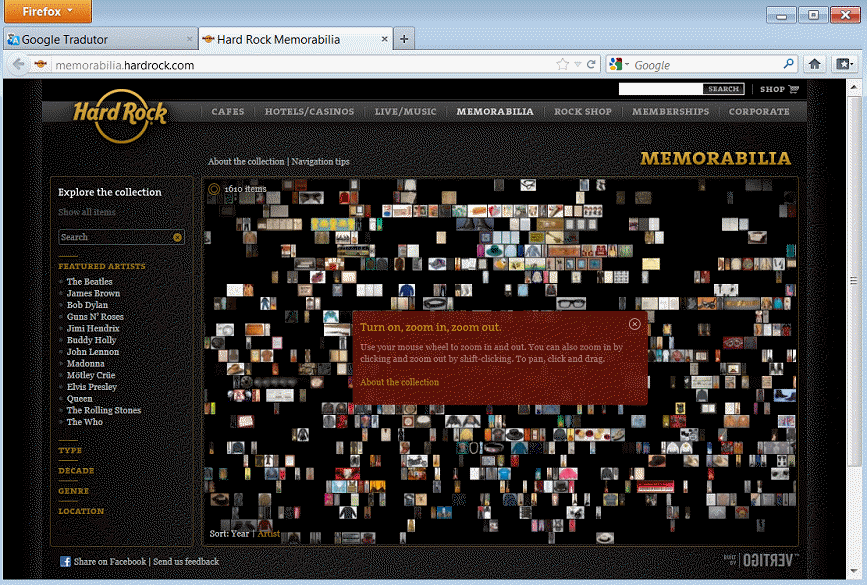Open the Memberships menu
The width and height of the screenshot is (867, 585).
pos(671,112)
